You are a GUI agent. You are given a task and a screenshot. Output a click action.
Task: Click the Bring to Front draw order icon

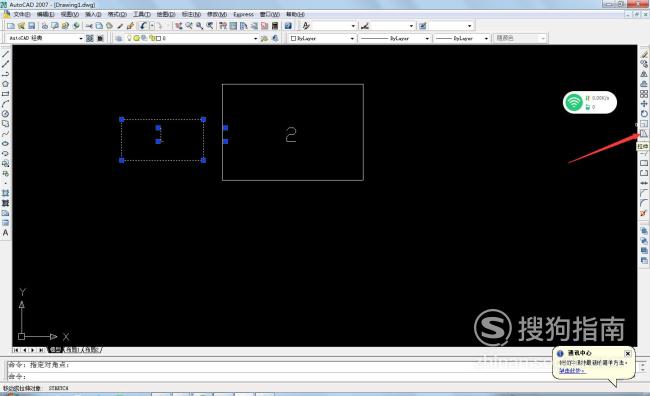[x=644, y=231]
